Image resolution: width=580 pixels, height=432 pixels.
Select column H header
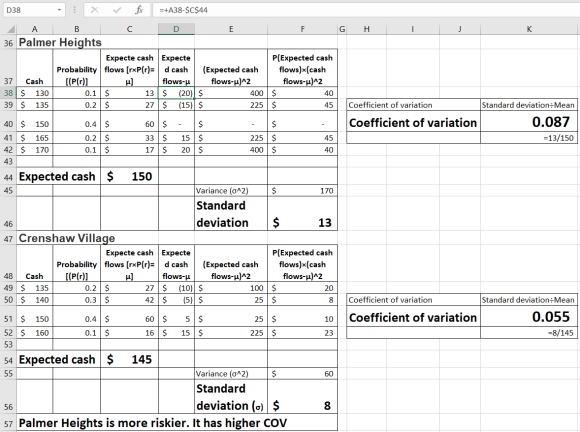367,29
